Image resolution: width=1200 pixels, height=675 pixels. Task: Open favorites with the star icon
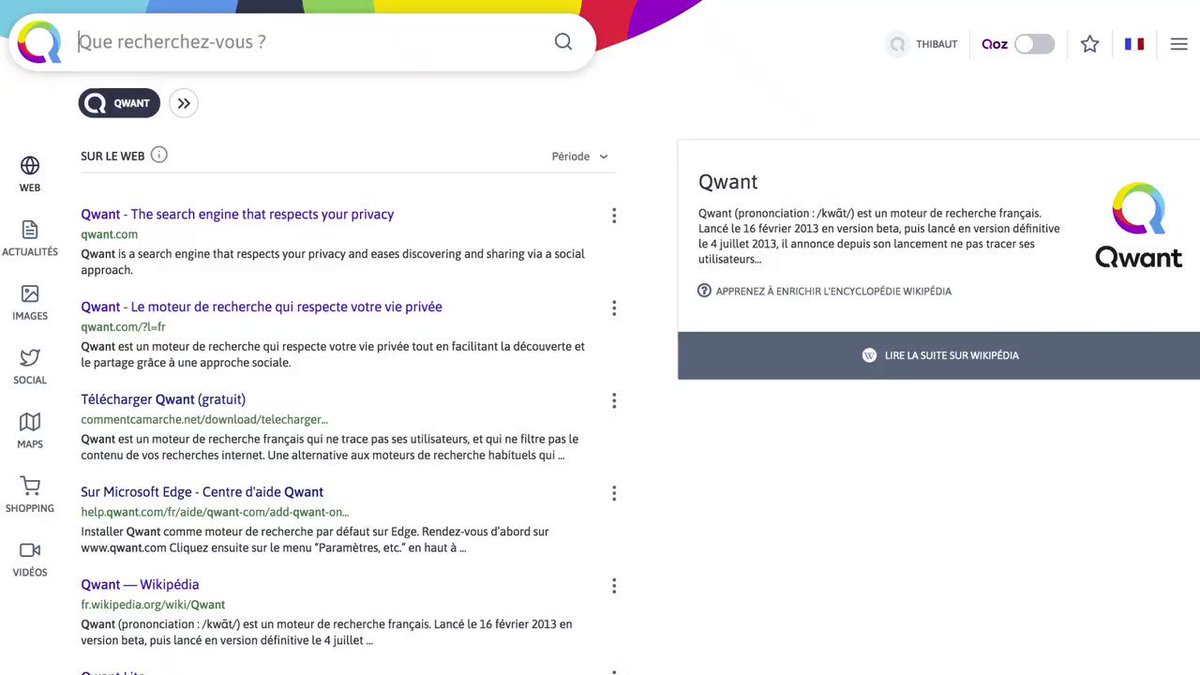(x=1090, y=44)
